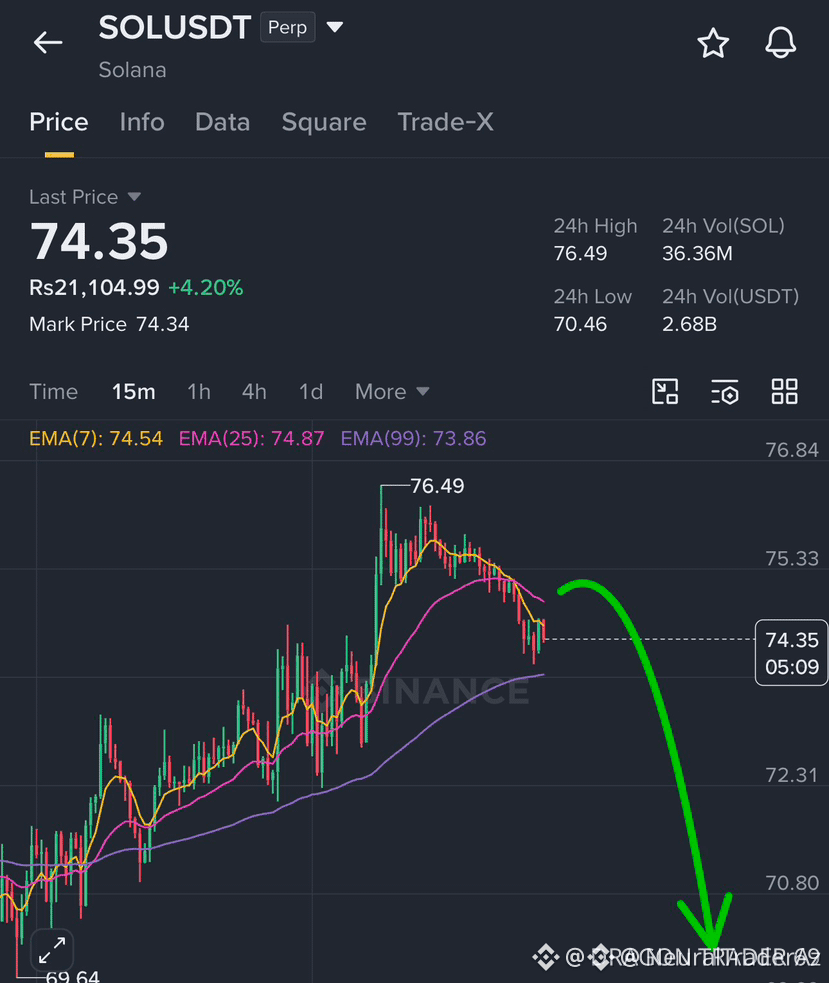Open price alerts via bell icon
Image resolution: width=829 pixels, height=983 pixels.
781,43
